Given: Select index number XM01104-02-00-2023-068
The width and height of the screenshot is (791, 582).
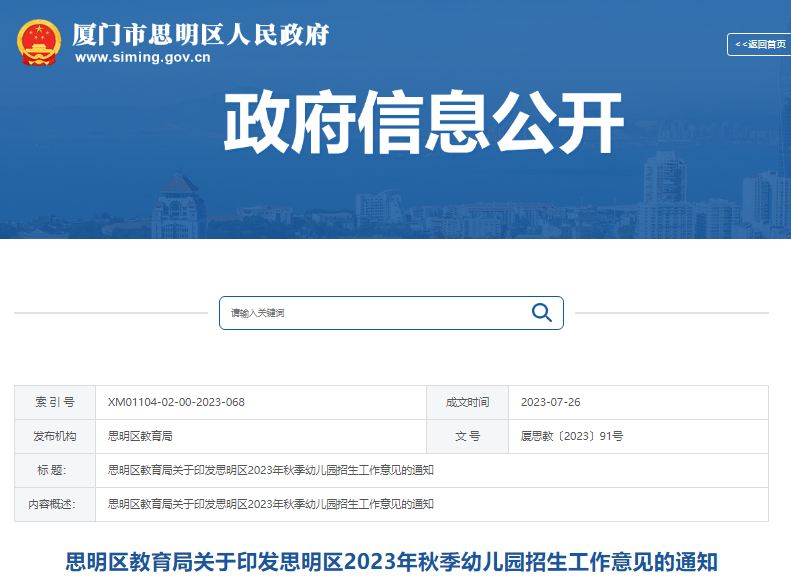Looking at the screenshot, I should pyautogui.click(x=176, y=402).
